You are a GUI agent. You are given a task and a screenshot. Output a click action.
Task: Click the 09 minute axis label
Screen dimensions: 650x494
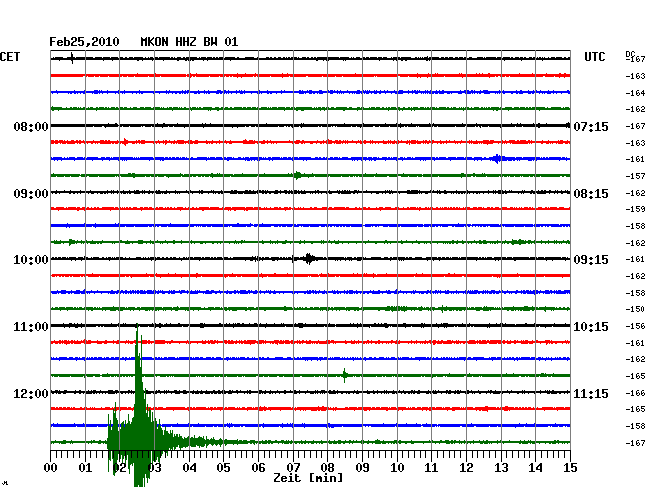coord(362,468)
